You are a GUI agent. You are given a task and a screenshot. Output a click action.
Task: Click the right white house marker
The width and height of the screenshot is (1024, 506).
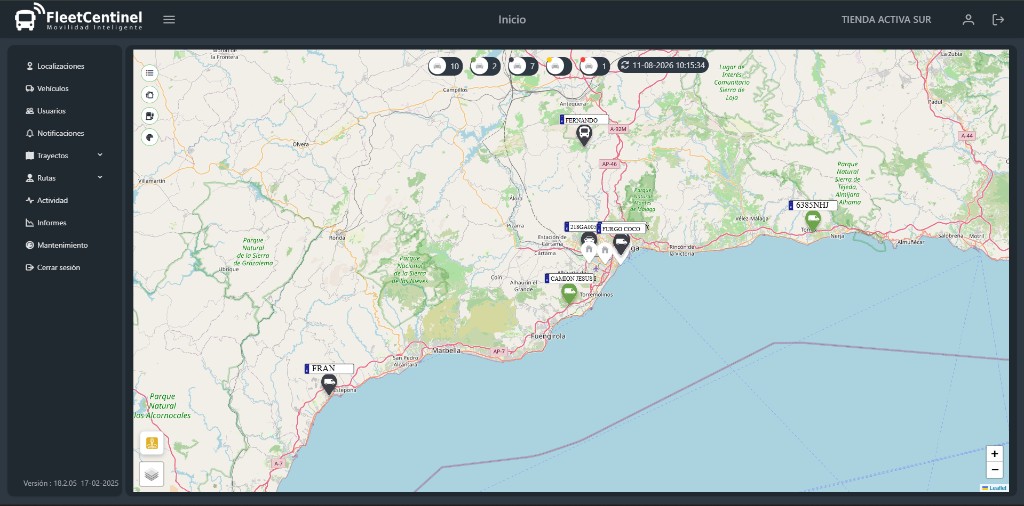pyautogui.click(x=605, y=252)
